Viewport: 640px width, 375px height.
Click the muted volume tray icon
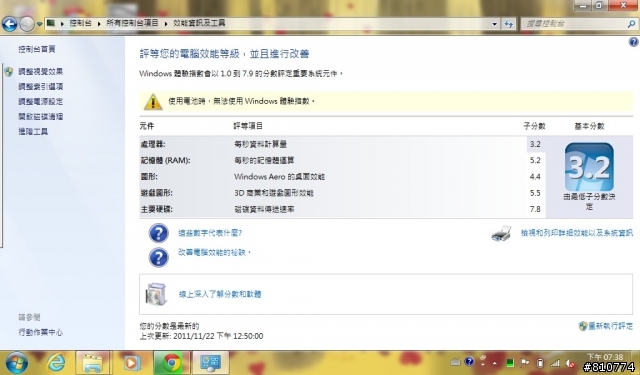point(570,363)
